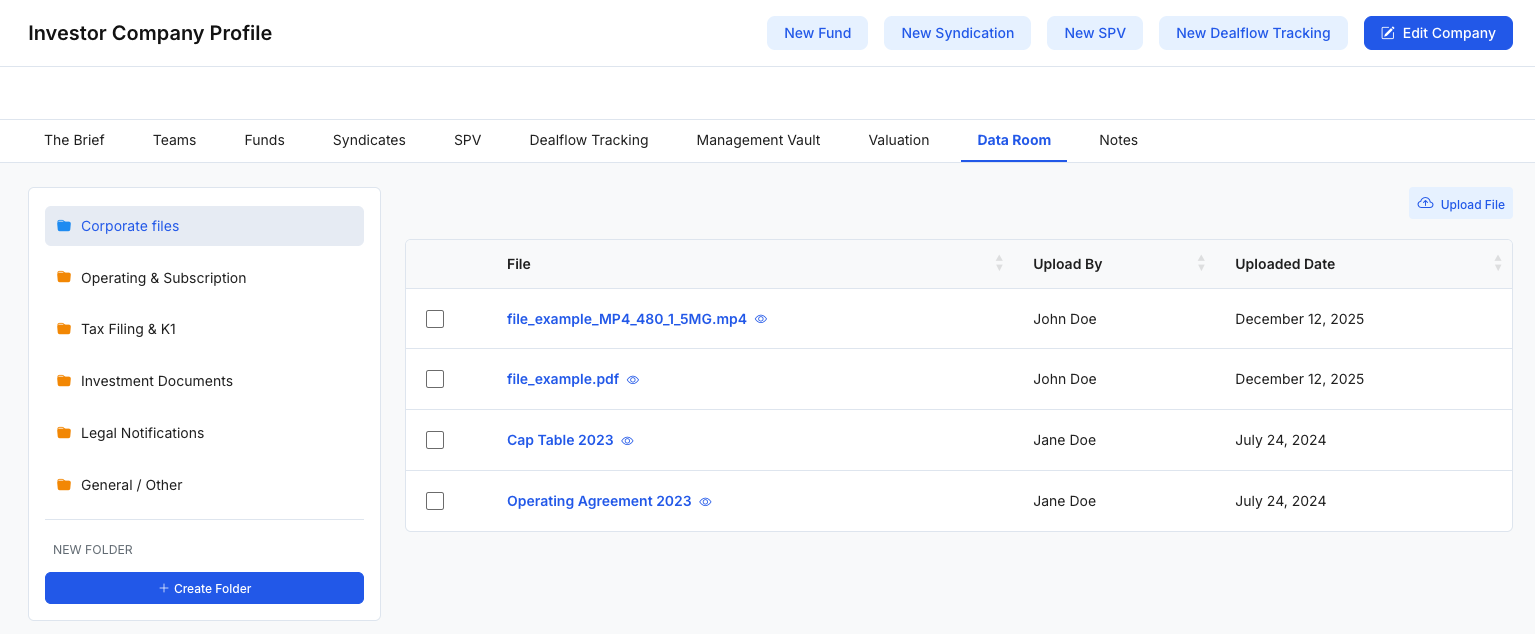Viewport: 1535px width, 634px height.
Task: Click the Investment Documents folder icon
Action: (64, 381)
